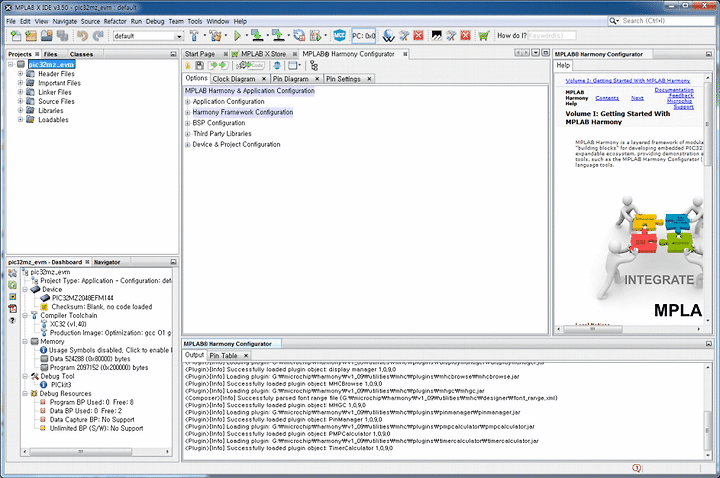Click the Documentation Feedback link
Screen dimensions: 720x478
pos(674,93)
